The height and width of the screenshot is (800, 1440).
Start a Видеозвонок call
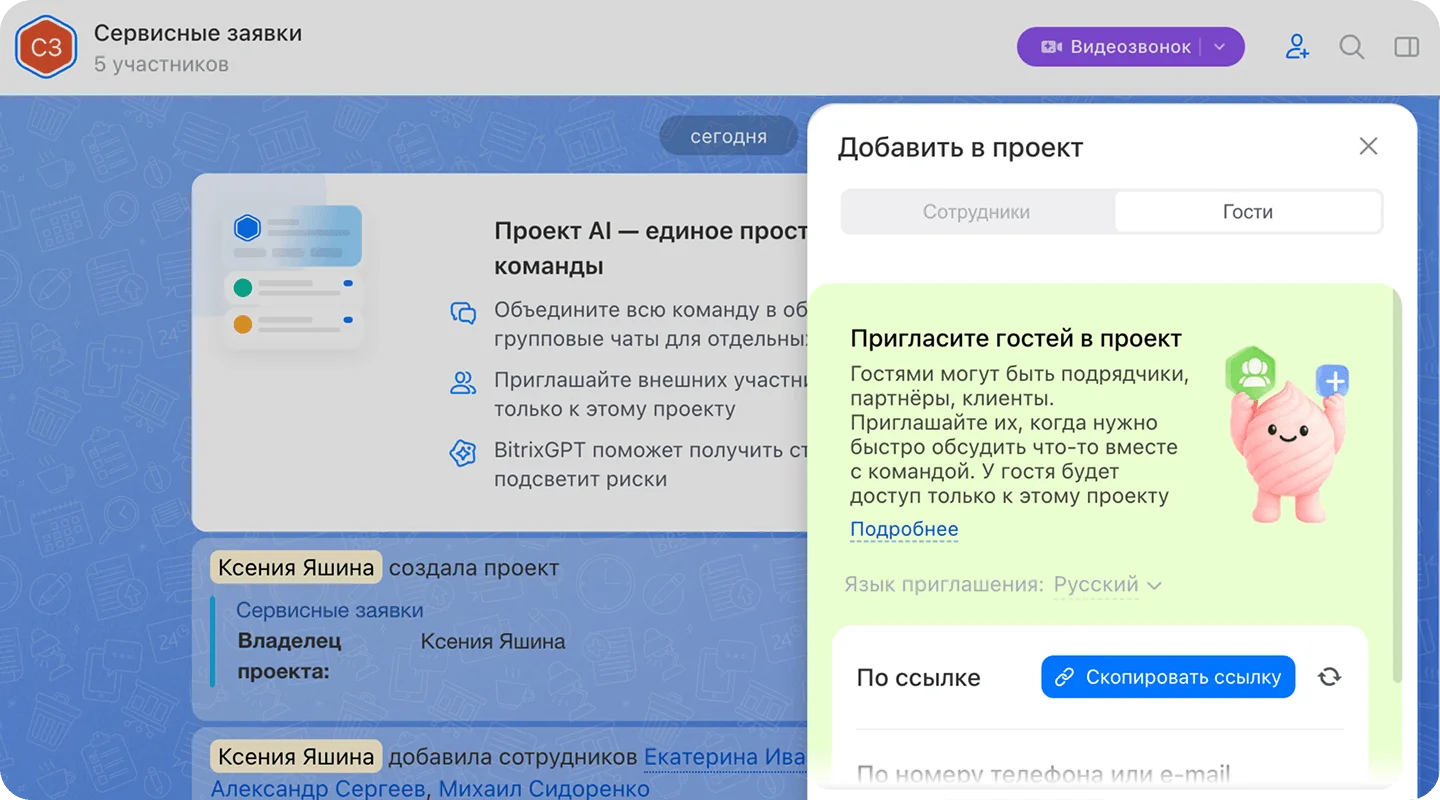click(1117, 47)
